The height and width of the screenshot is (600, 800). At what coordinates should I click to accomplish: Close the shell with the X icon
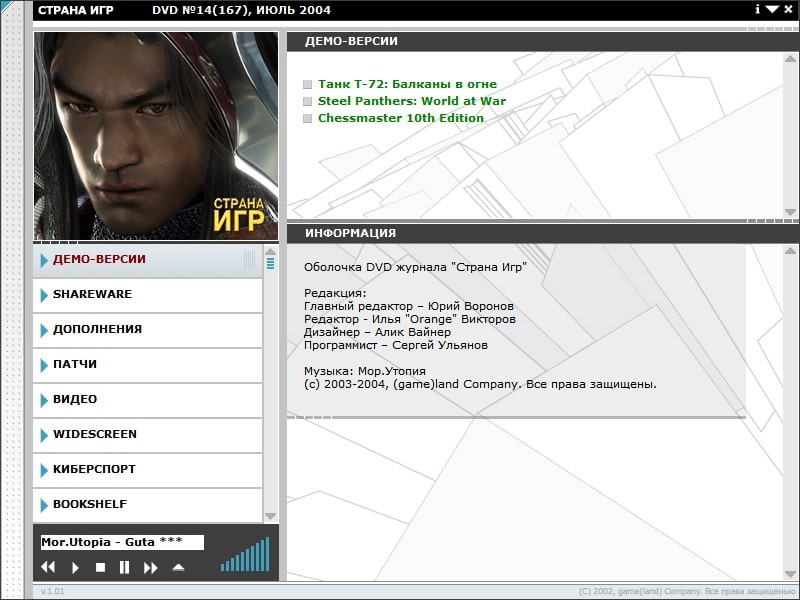788,9
